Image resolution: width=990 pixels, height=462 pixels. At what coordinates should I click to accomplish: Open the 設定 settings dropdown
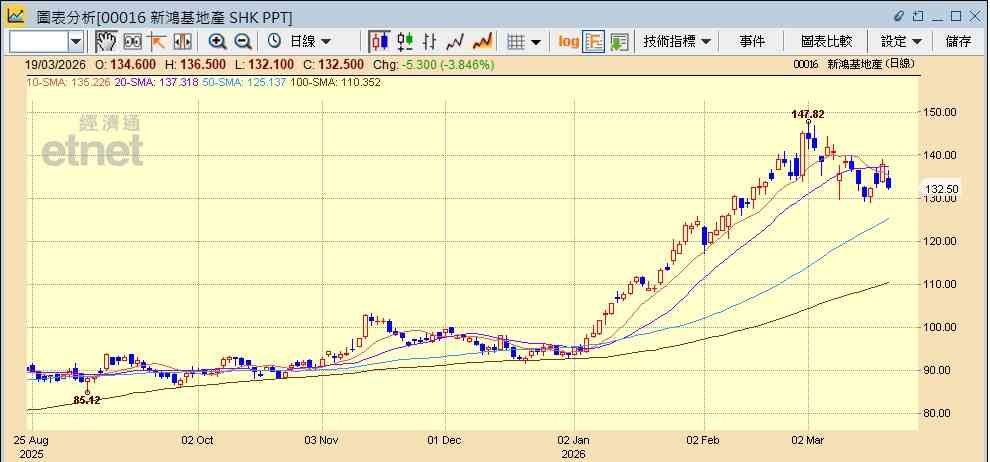point(901,42)
